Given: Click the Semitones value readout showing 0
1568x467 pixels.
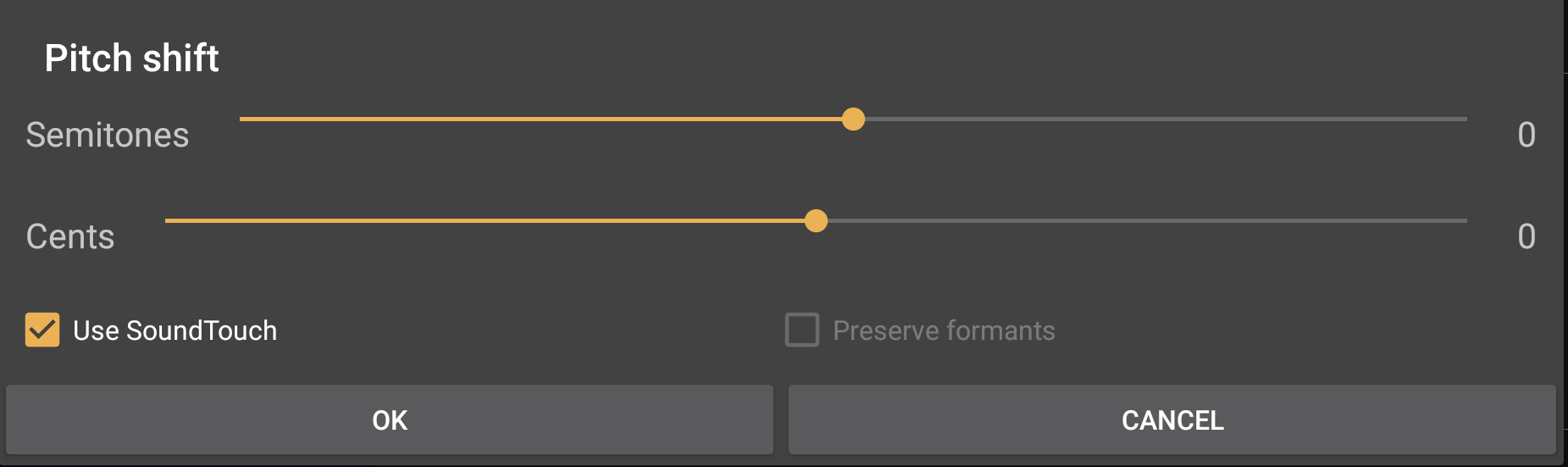Looking at the screenshot, I should (1526, 136).
